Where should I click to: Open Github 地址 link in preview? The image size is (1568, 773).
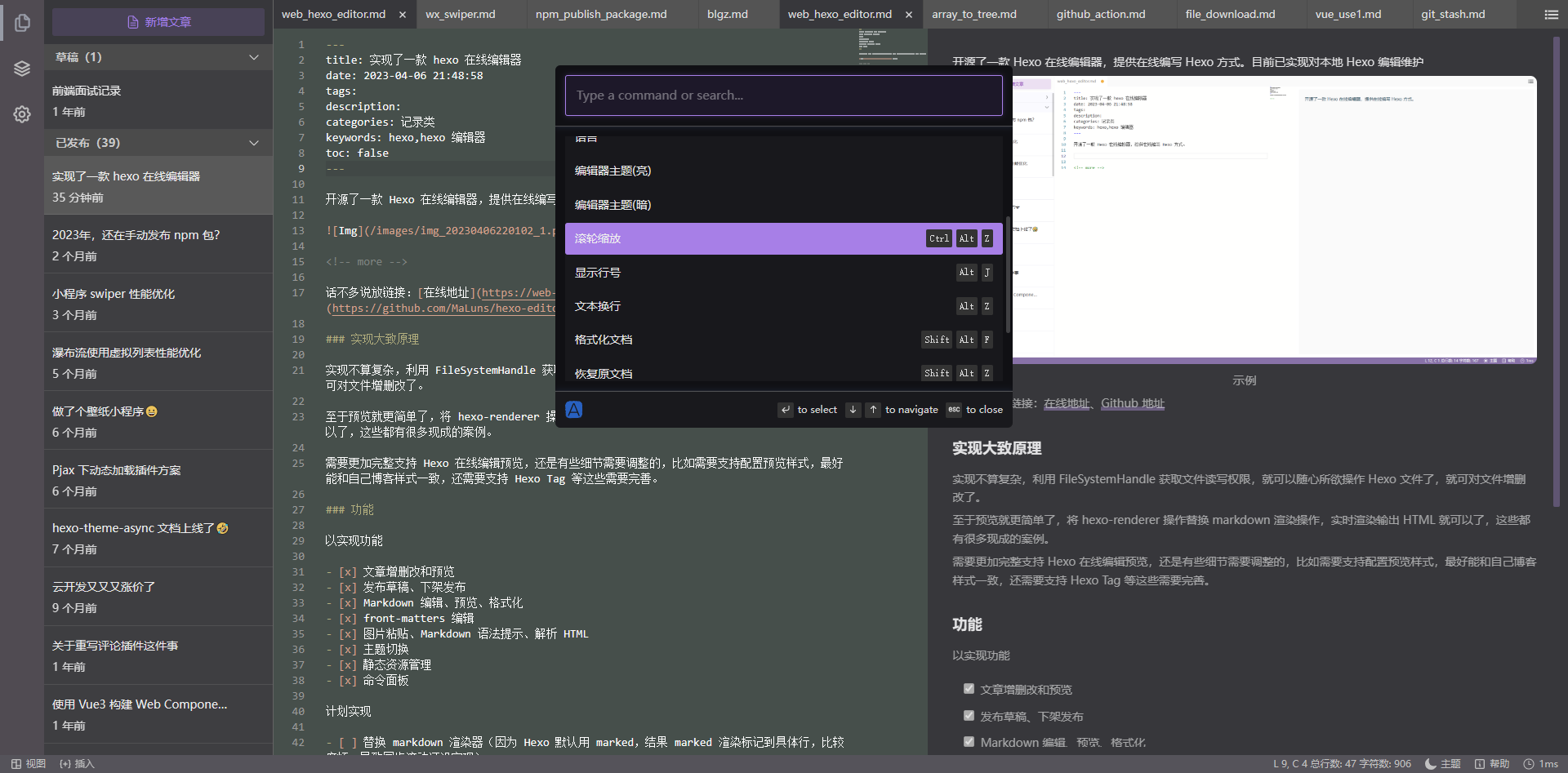[1133, 403]
